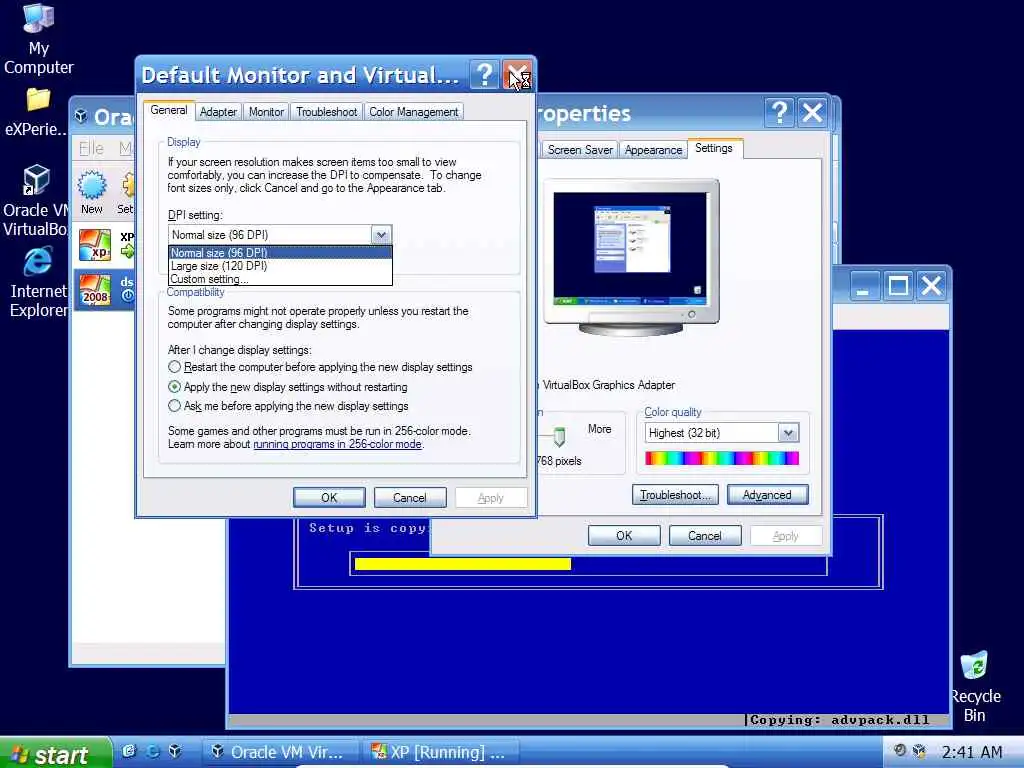Open the eXPerie.. folder on desktop
Viewport: 1024px width, 768px height.
37,112
